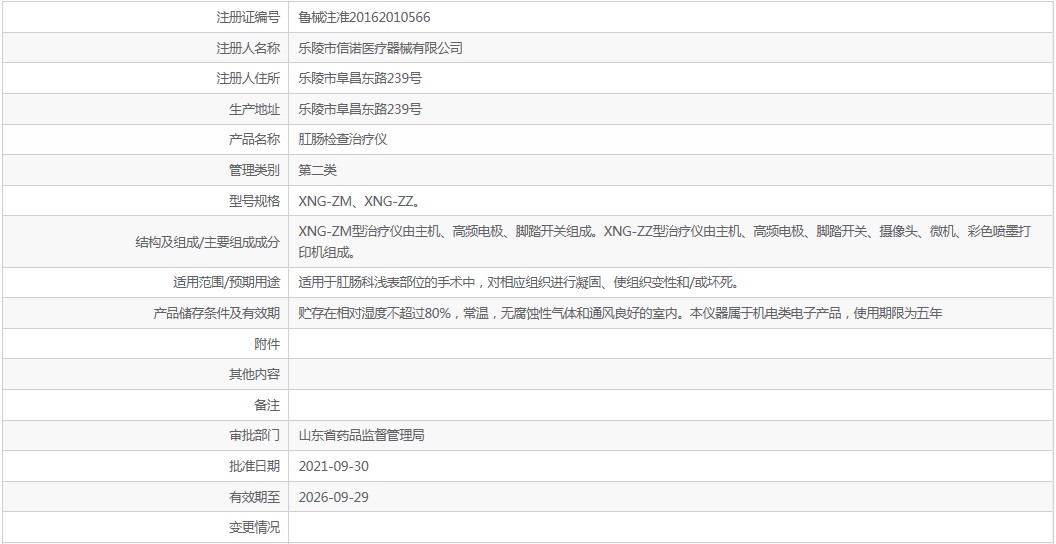Image resolution: width=1056 pixels, height=544 pixels.
Task: Select structure description starting XNG-ZM型治疗仪
Action: click(665, 242)
